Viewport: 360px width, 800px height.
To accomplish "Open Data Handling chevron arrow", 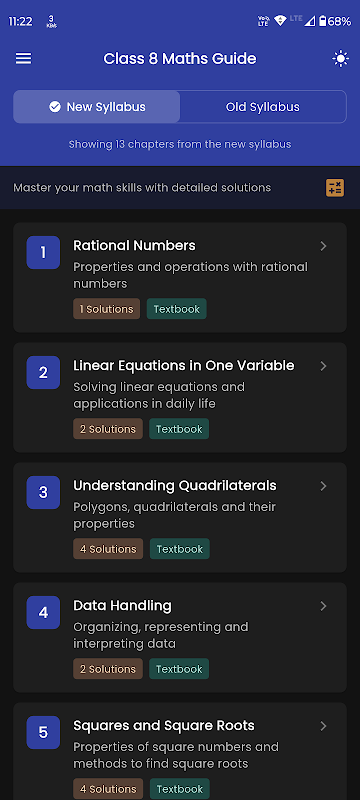I will tap(323, 606).
